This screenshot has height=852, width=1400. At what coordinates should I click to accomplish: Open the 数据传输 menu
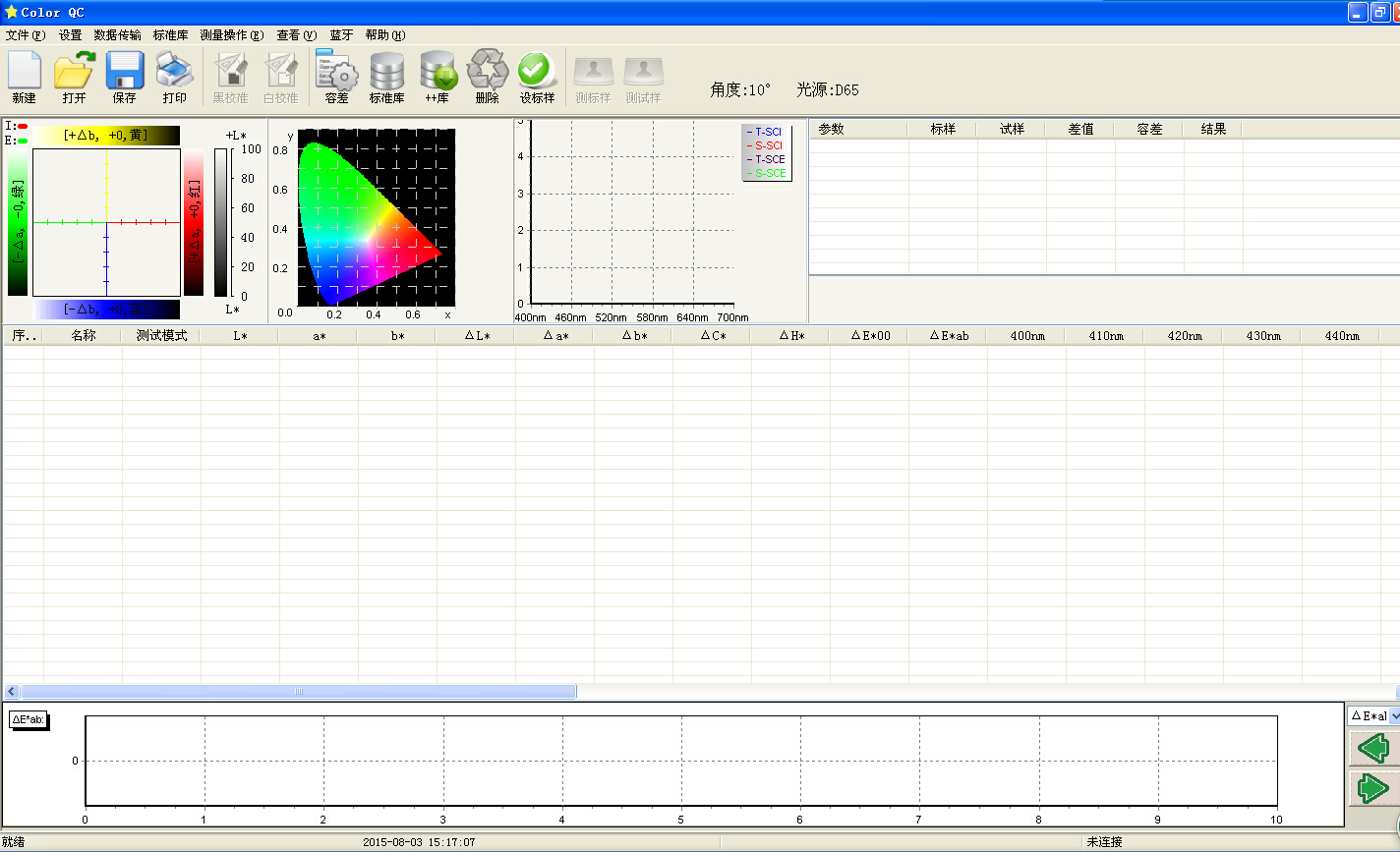click(118, 34)
